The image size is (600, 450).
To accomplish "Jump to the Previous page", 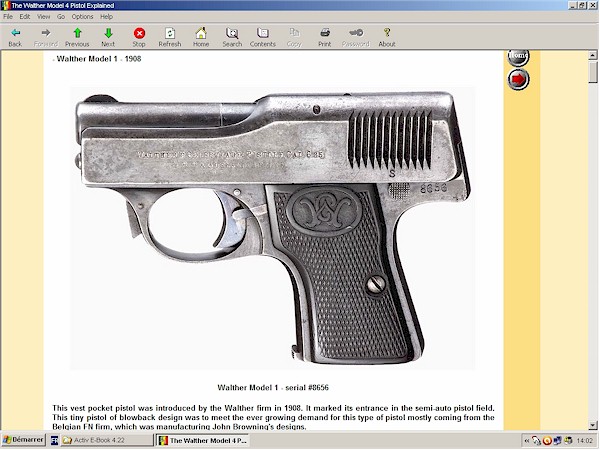I will 77,38.
